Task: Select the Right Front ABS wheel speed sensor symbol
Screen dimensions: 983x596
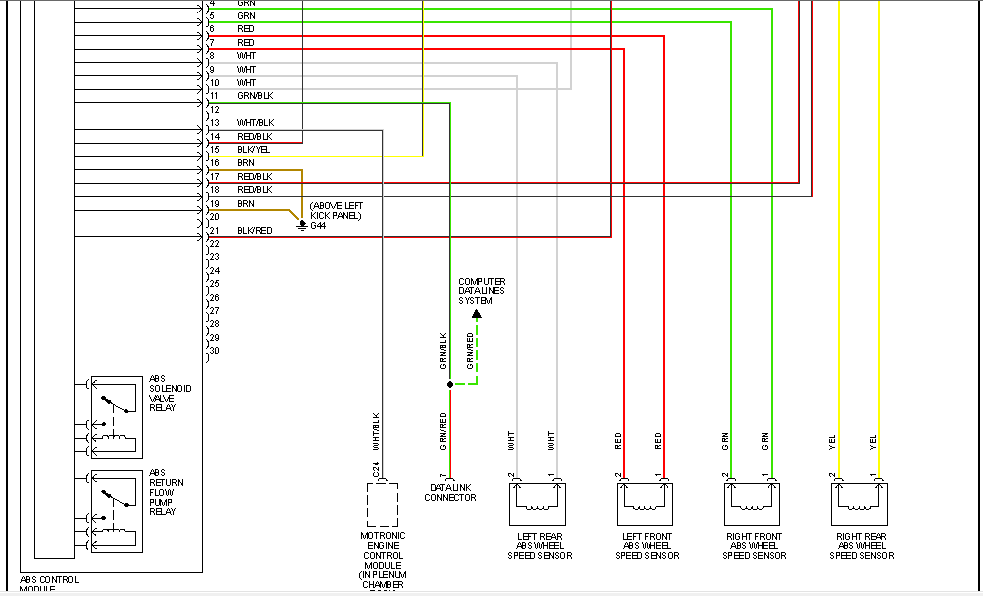Action: coord(751,503)
